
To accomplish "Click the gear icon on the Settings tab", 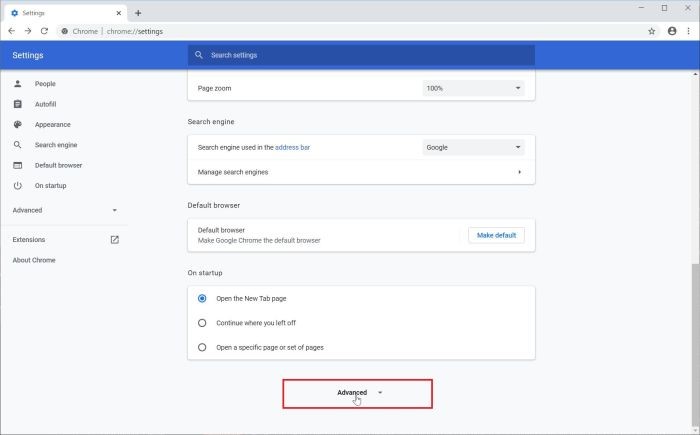I will coord(14,13).
